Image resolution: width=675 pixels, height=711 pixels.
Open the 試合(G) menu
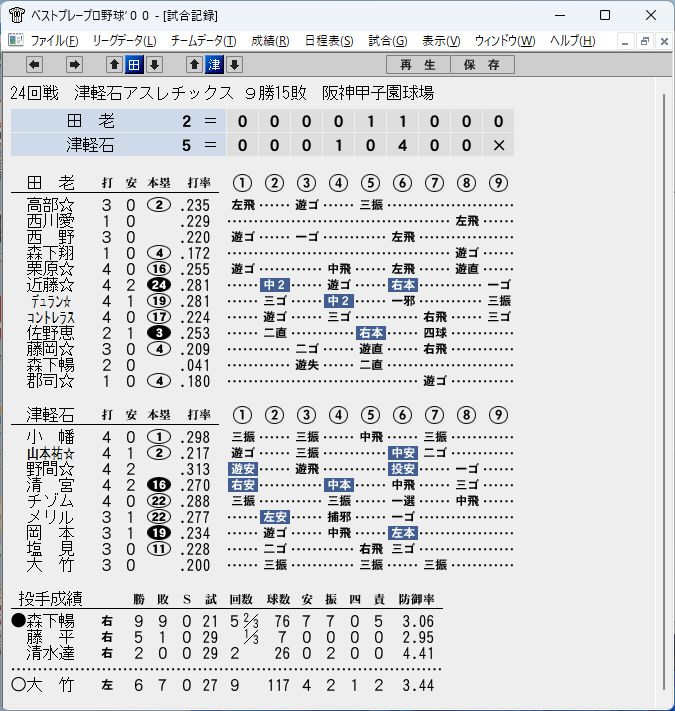(x=388, y=41)
